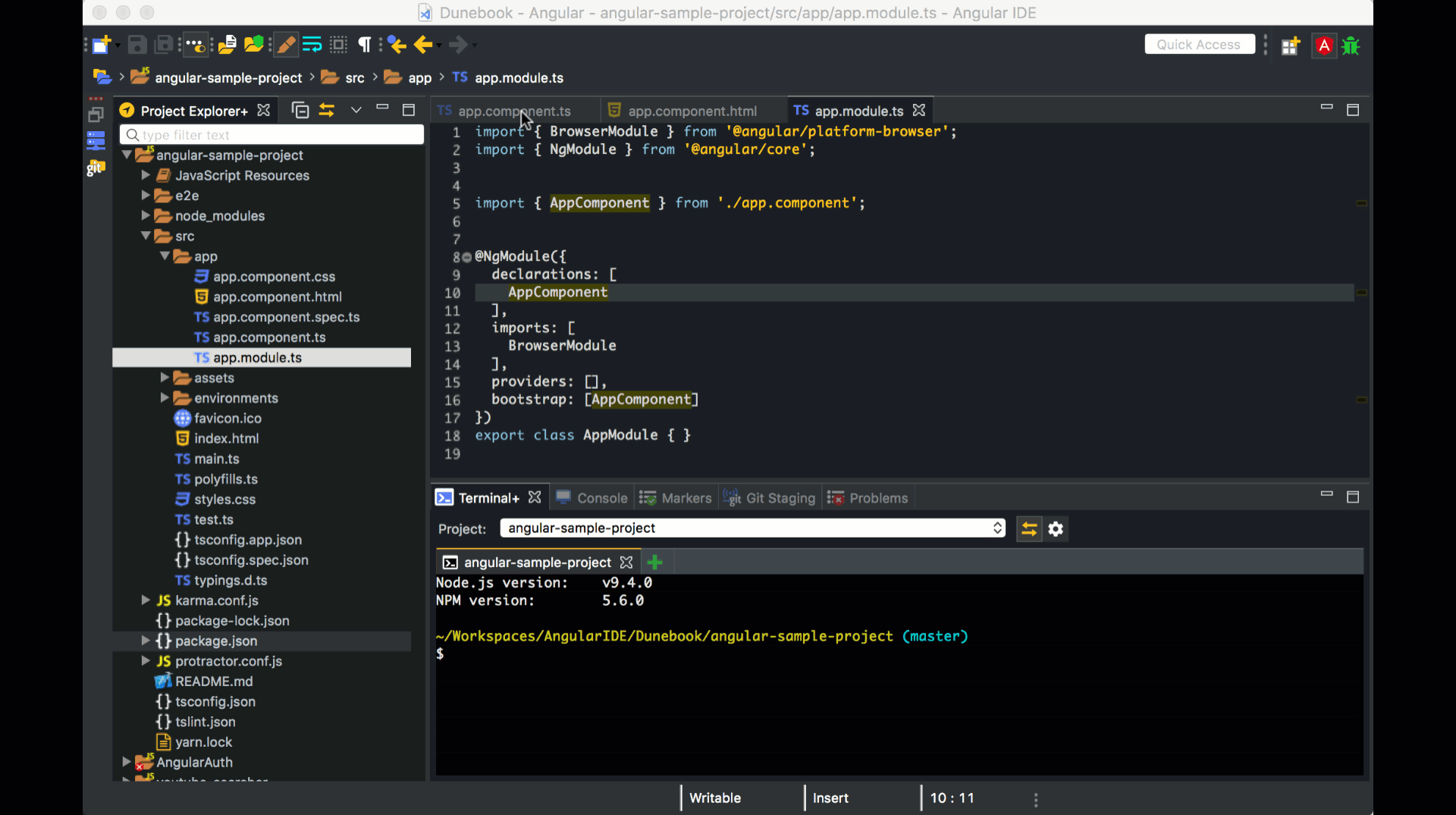Select app.component.css in the tree

point(274,277)
